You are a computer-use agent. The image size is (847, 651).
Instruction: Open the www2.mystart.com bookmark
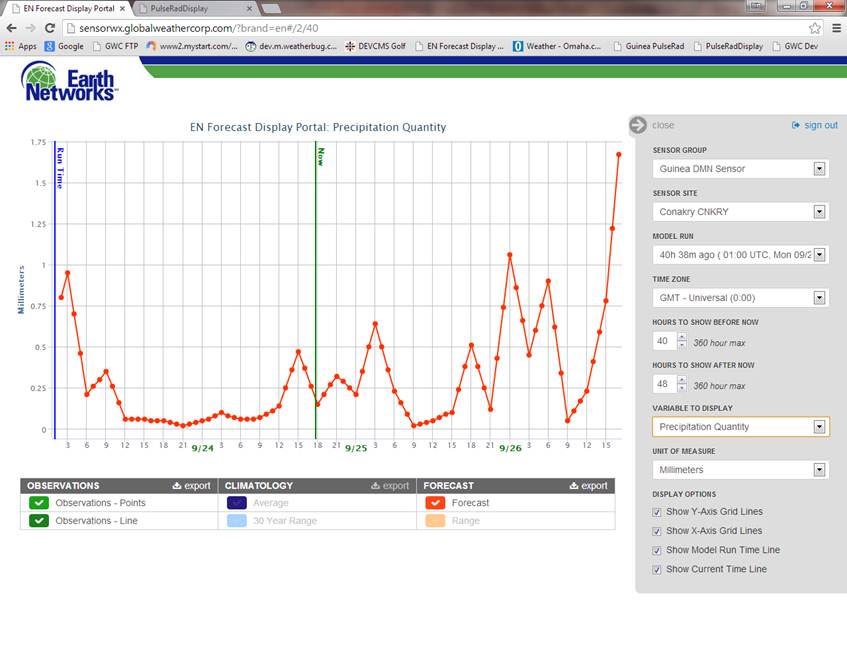pyautogui.click(x=192, y=46)
